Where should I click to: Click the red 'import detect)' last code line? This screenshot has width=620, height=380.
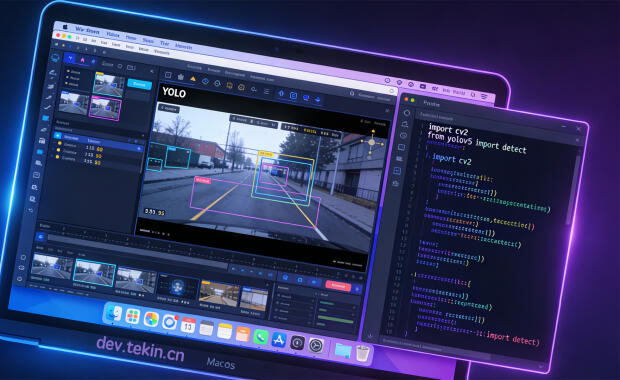(x=513, y=338)
